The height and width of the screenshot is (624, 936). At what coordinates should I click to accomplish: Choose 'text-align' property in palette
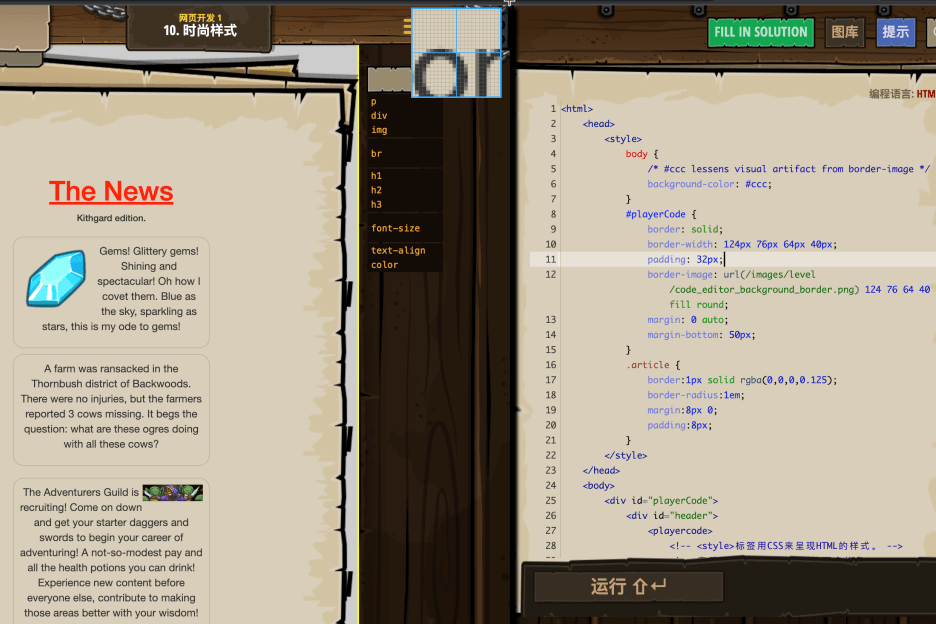point(398,251)
